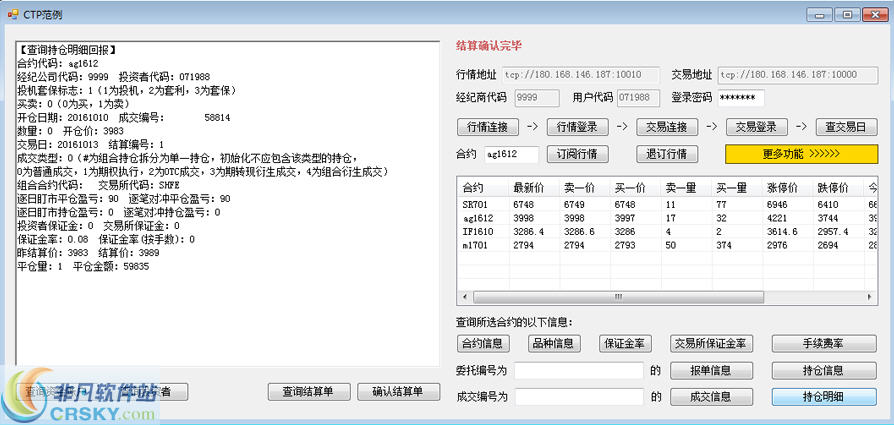The height and width of the screenshot is (425, 894).
Task: Click the 交易所保证金率 button
Action: point(711,343)
